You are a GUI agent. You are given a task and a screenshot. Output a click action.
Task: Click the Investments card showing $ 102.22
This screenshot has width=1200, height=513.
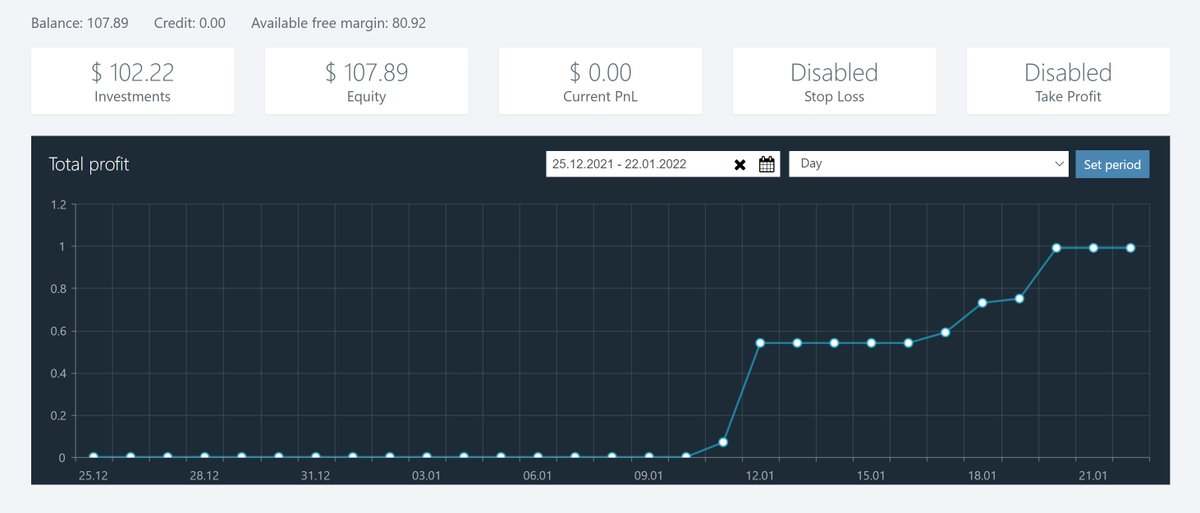click(x=133, y=81)
